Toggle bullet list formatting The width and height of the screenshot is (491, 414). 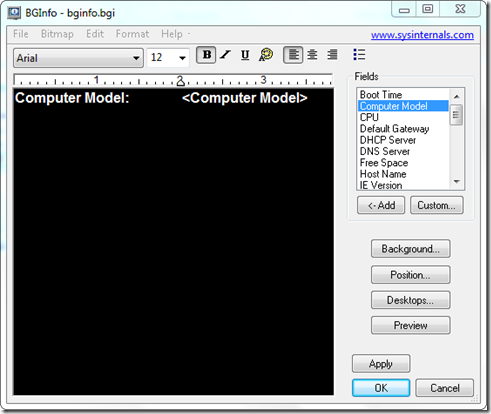359,55
